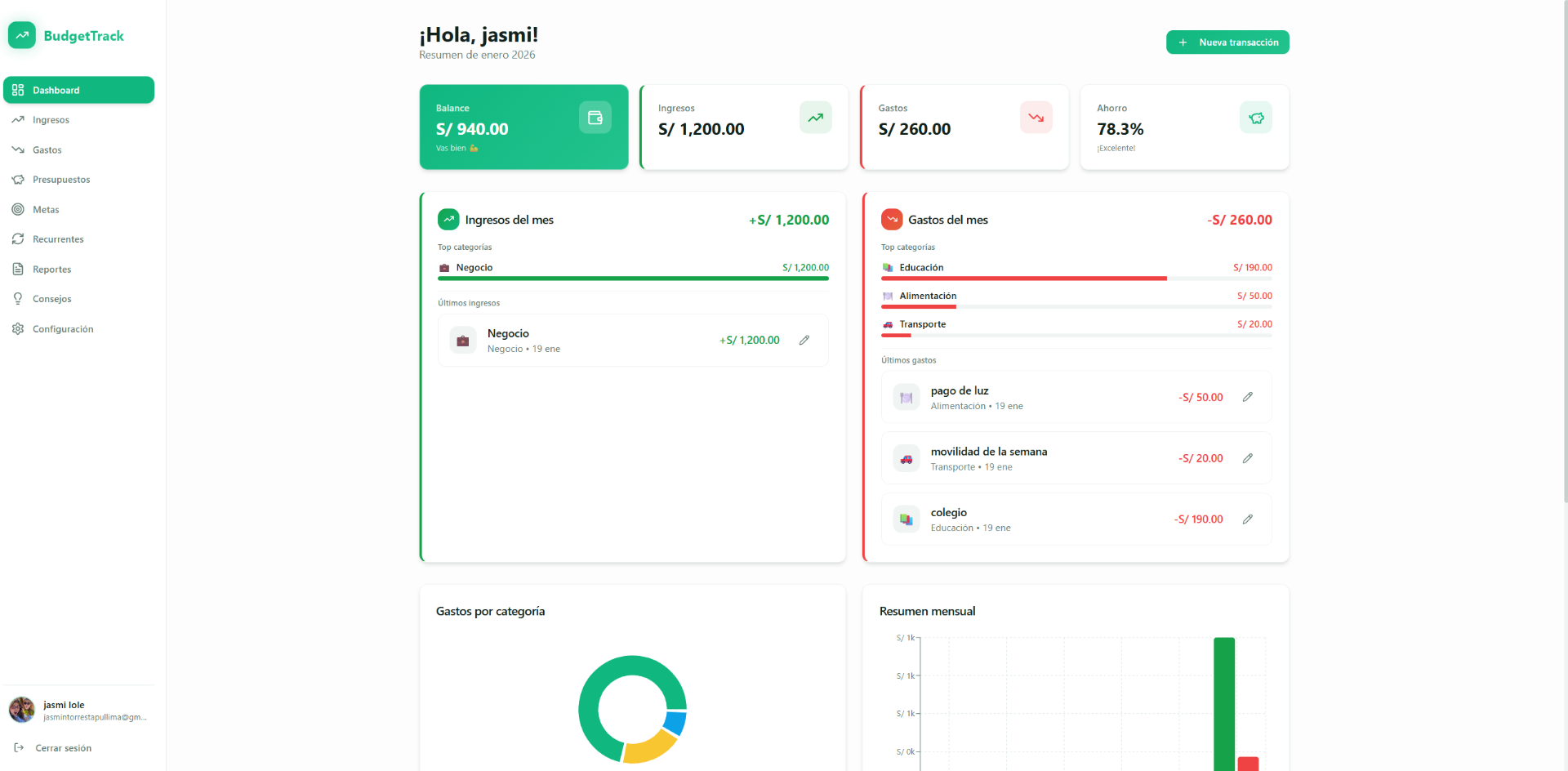Edit the colegio expense entry
Image resolution: width=1568 pixels, height=771 pixels.
pyautogui.click(x=1247, y=519)
